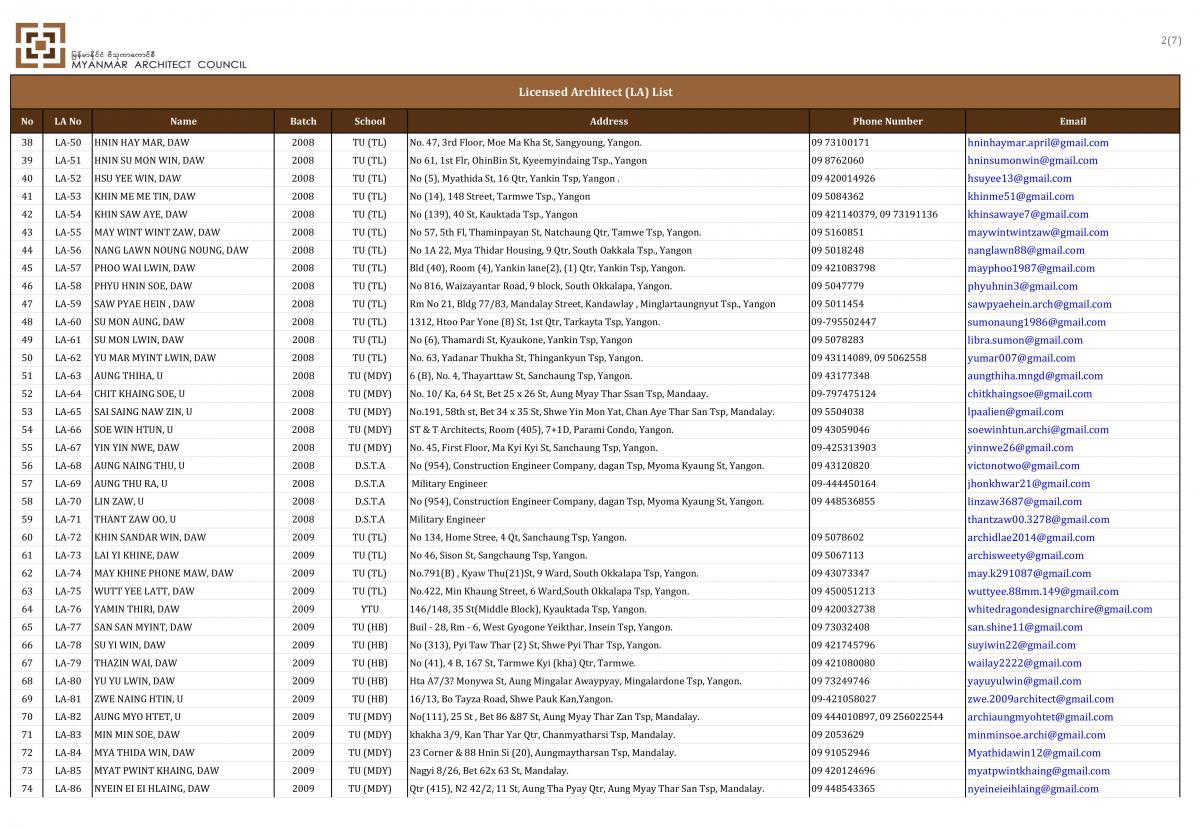Open email link mayphoo1987@gmail.com

(1031, 269)
